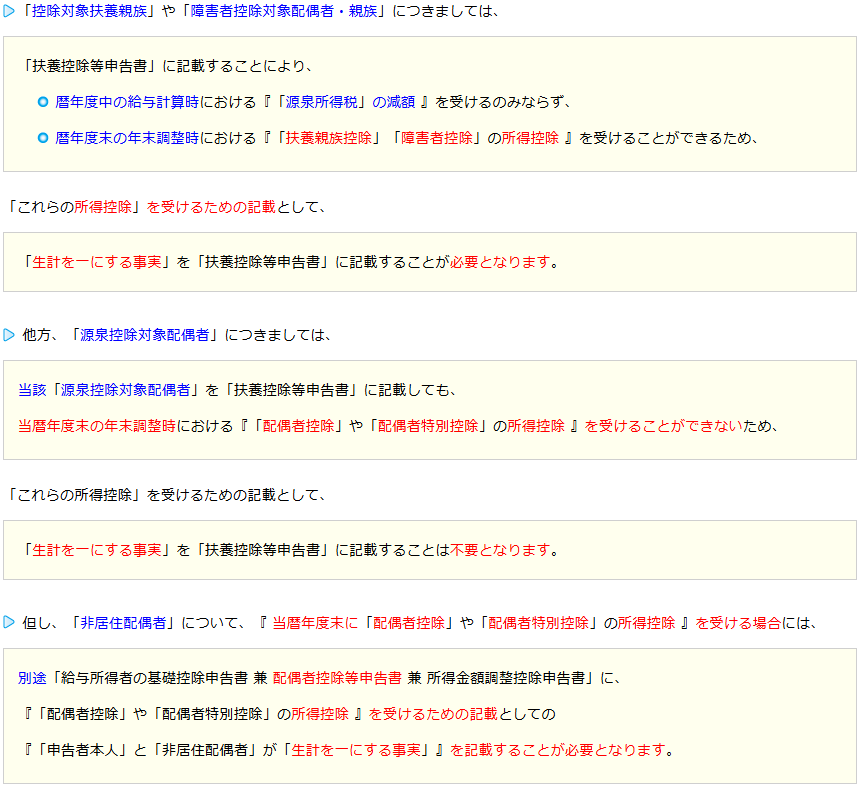The height and width of the screenshot is (788, 860).
Task: Open the blue 「控除対象扶養親族」 term in top line
Action: click(x=89, y=12)
